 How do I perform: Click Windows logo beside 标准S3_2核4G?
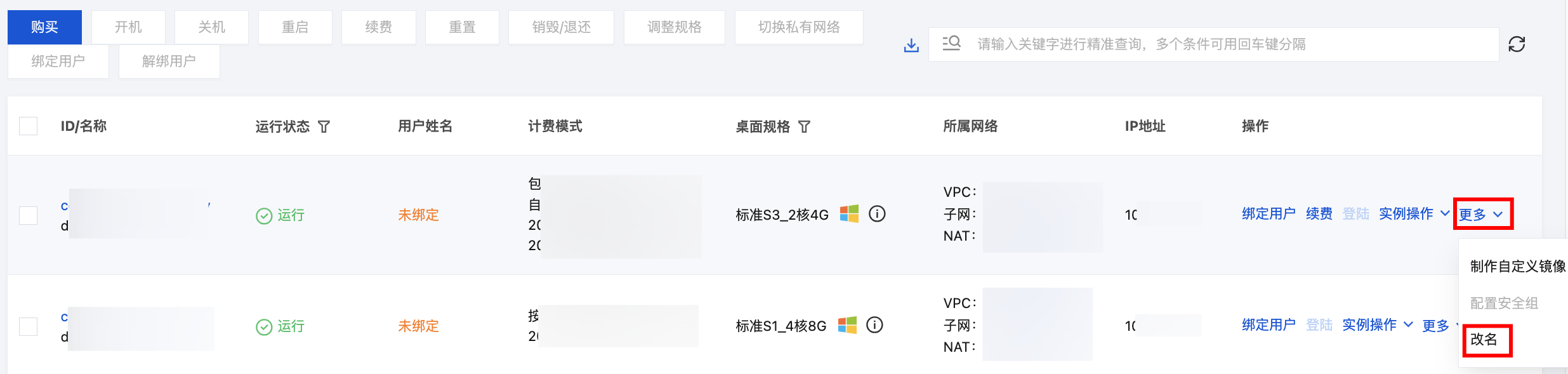click(849, 214)
